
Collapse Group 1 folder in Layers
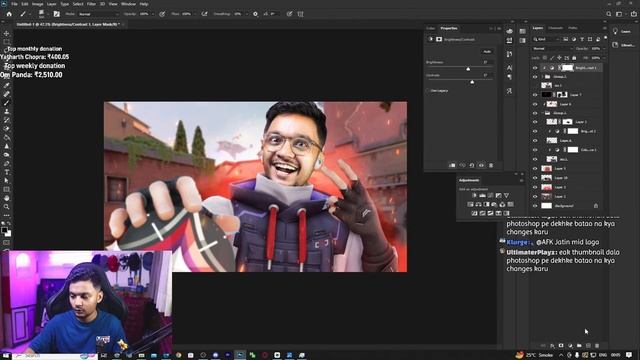(543, 113)
